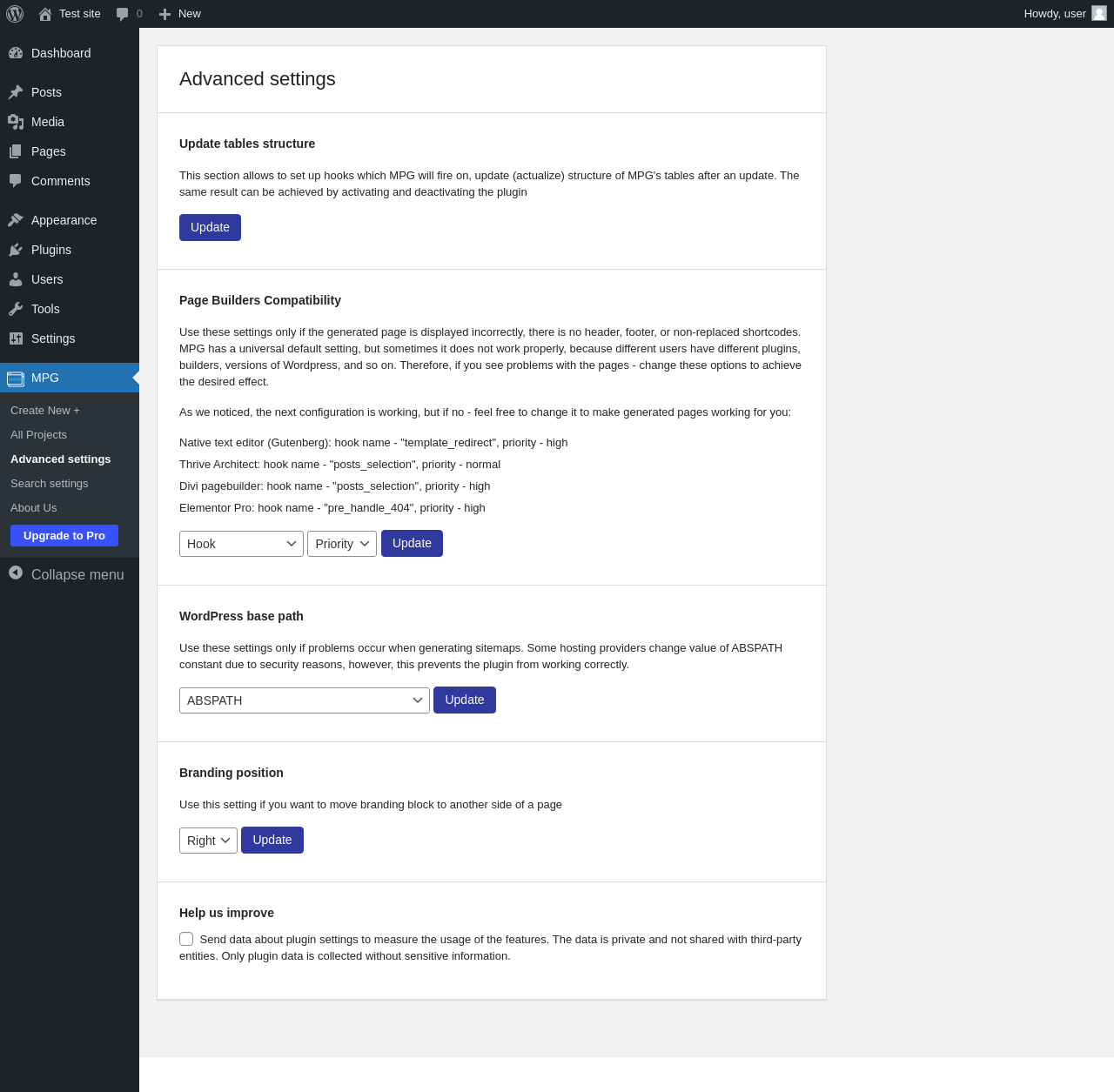The image size is (1114, 1092).
Task: Click the WordPress logo icon
Action: tap(15, 14)
